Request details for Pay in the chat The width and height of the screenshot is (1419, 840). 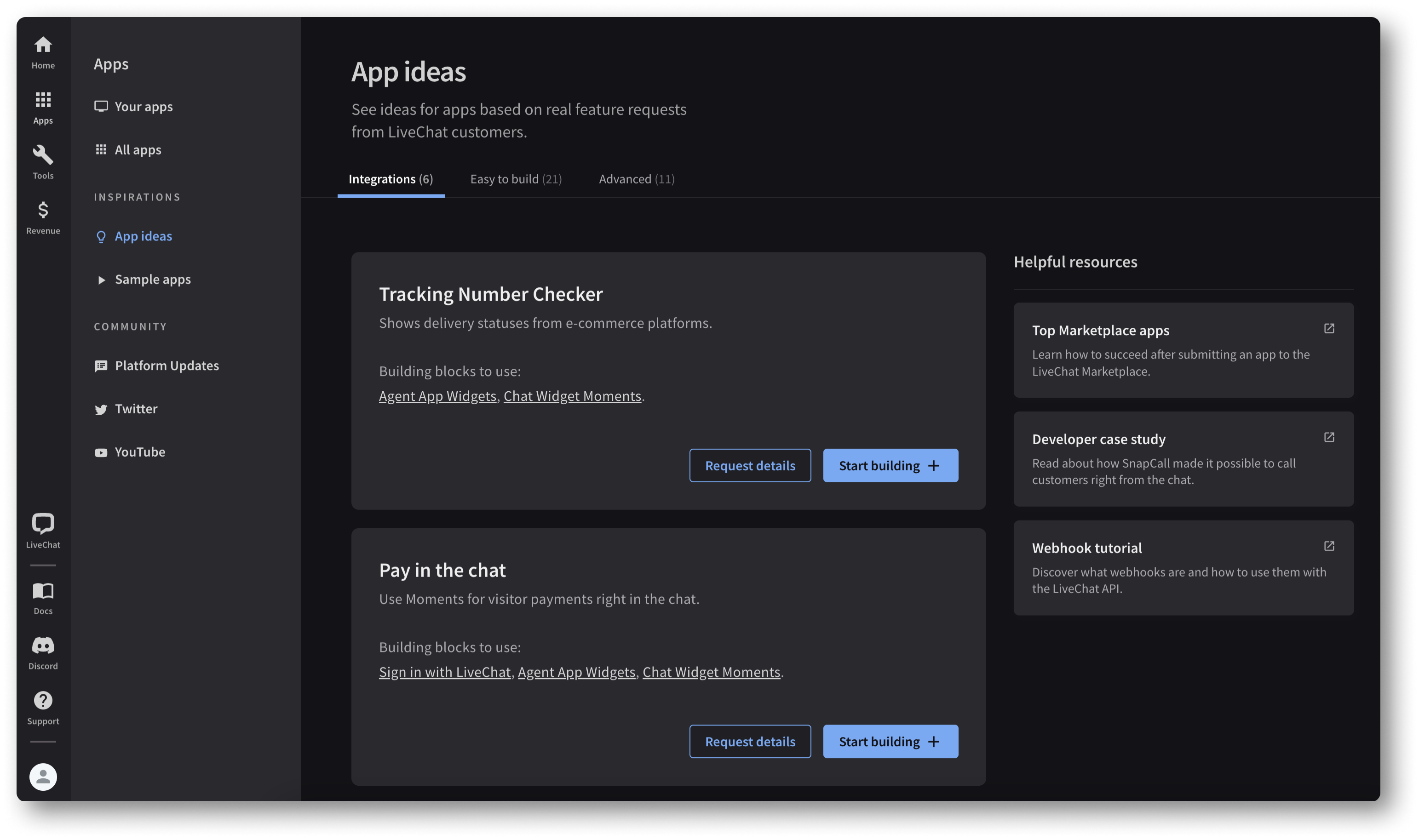[750, 741]
